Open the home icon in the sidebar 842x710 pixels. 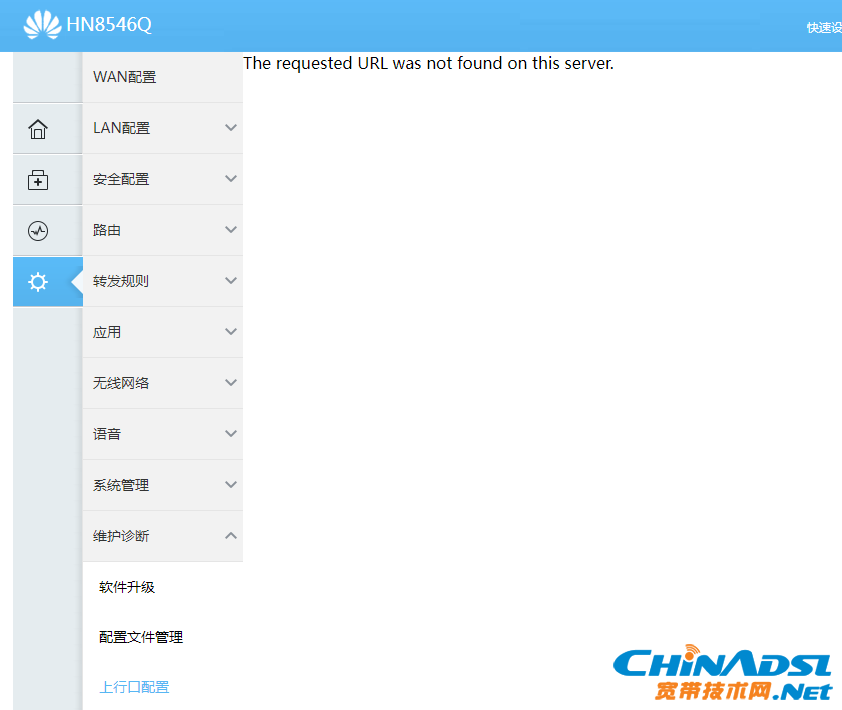[38, 129]
